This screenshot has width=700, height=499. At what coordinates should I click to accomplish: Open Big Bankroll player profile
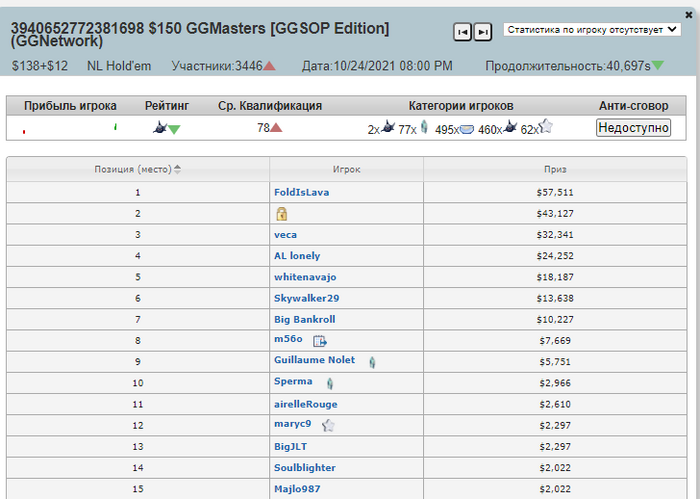click(304, 320)
